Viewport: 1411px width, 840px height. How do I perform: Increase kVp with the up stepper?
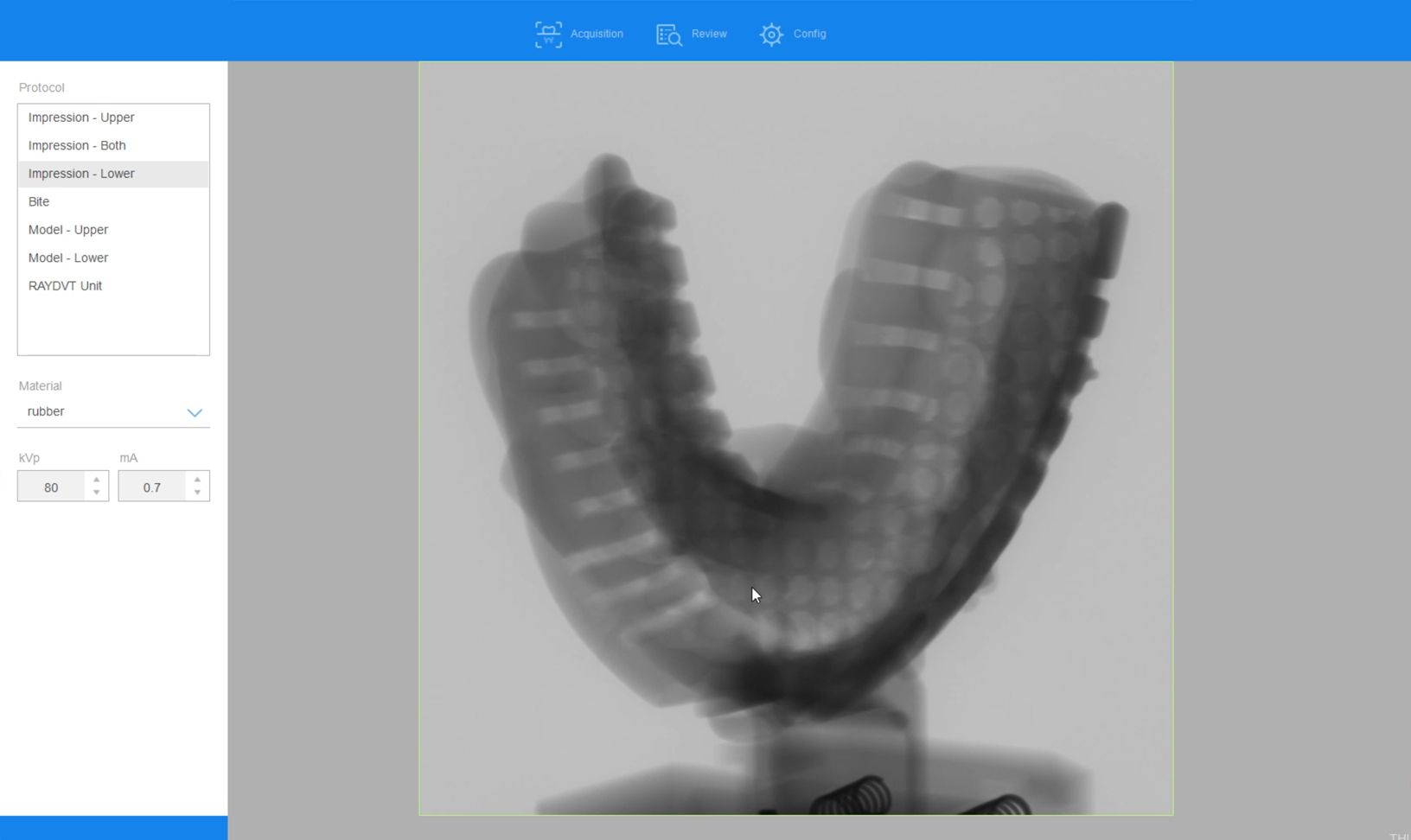click(x=95, y=480)
